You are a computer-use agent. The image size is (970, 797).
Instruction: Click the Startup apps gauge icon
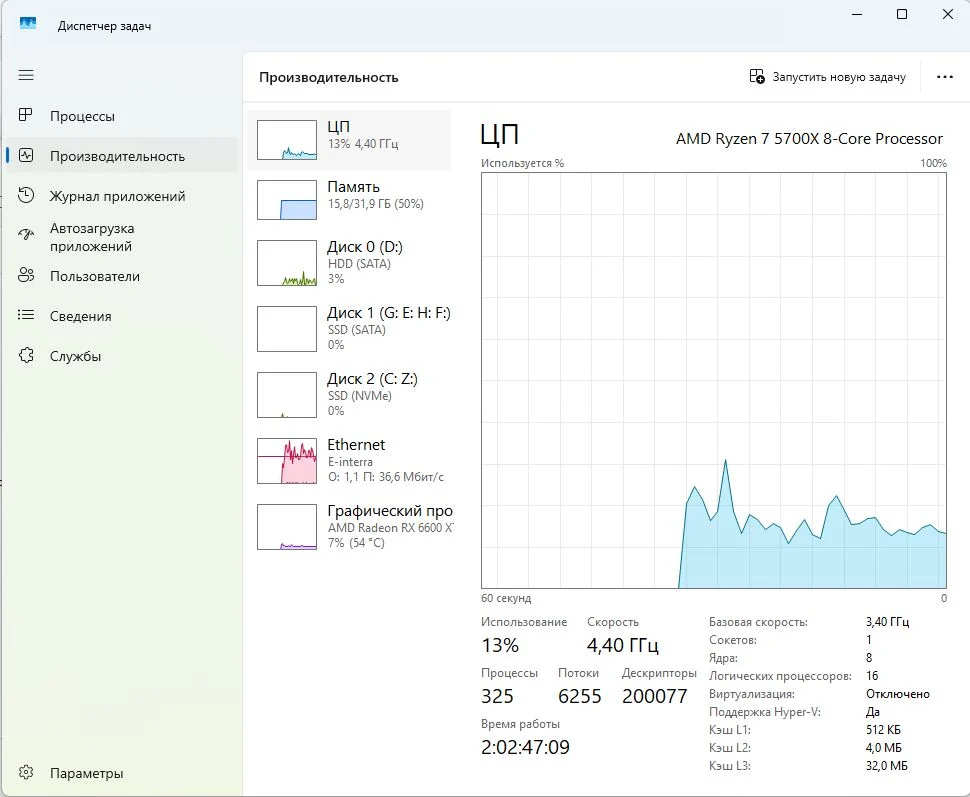click(26, 235)
